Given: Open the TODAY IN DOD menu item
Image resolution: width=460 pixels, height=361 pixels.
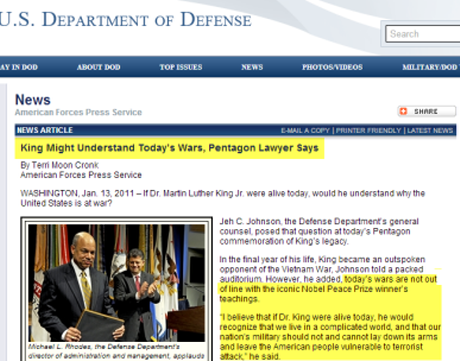Looking at the screenshot, I should 19,67.
